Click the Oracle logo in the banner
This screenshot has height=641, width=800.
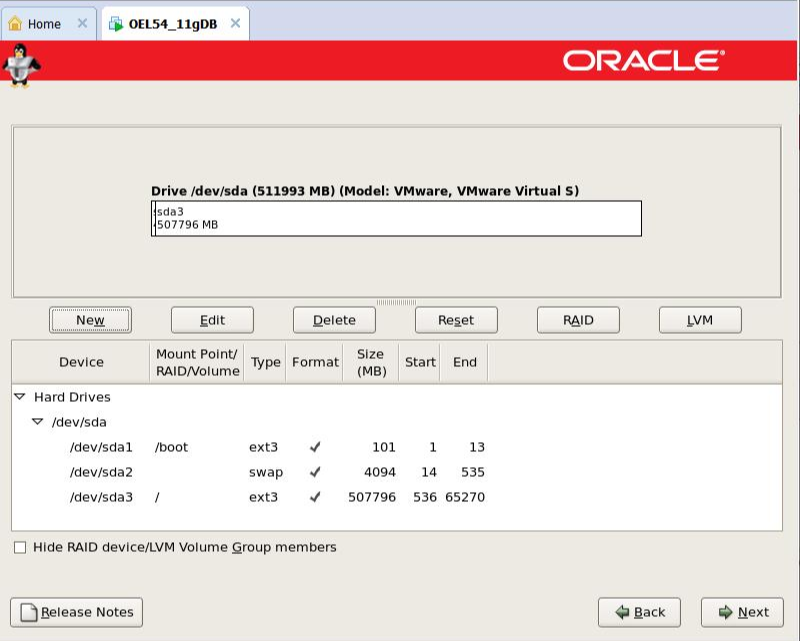(644, 60)
